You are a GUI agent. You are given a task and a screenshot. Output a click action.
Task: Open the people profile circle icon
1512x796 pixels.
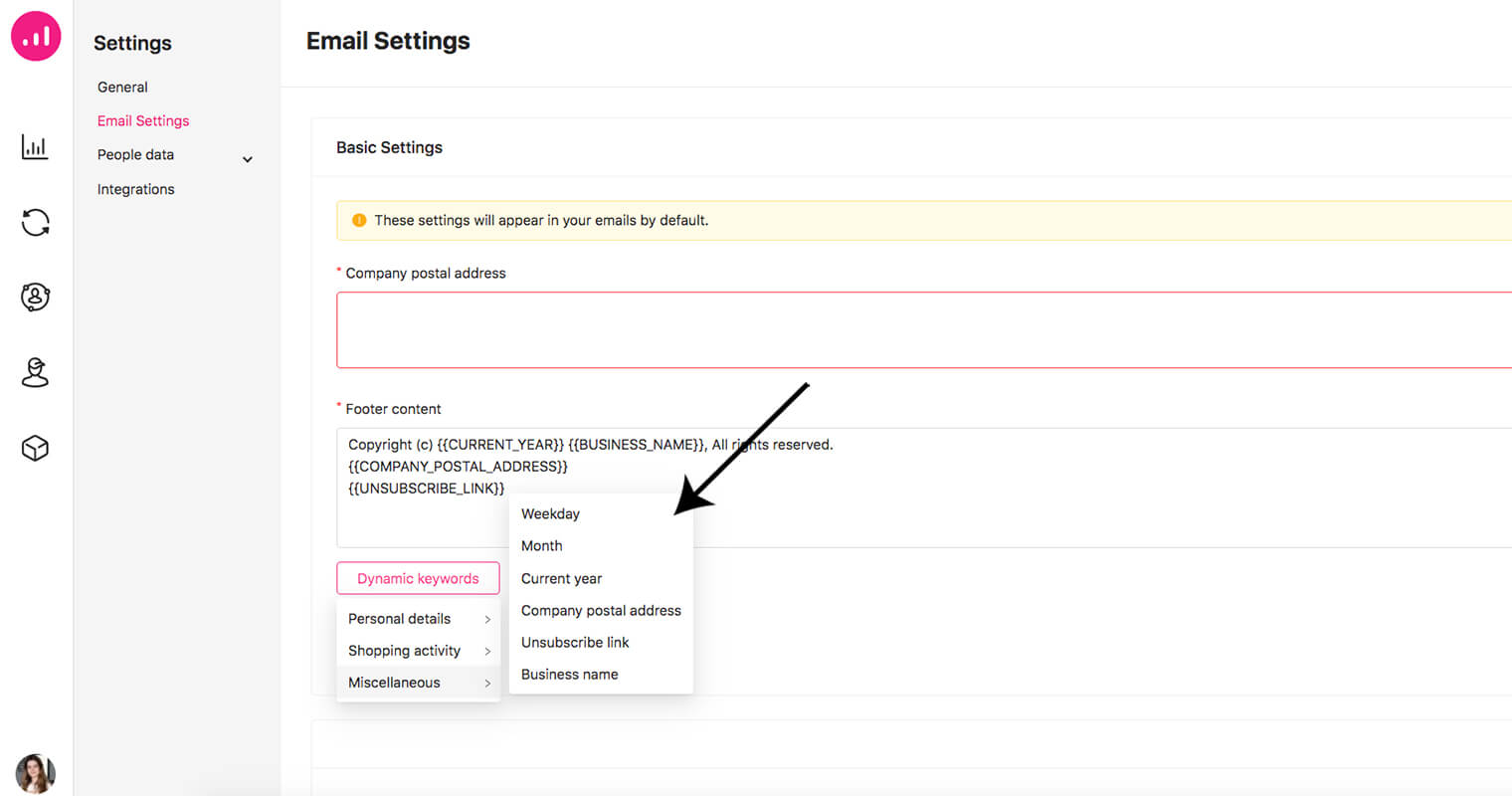click(35, 297)
